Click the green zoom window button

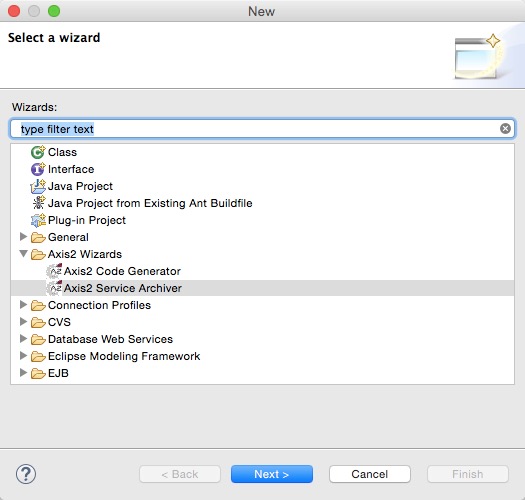(54, 11)
